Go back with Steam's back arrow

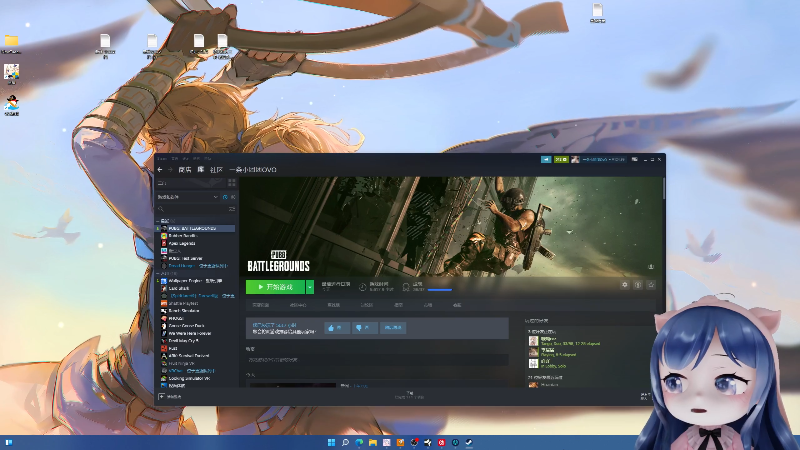coord(160,169)
